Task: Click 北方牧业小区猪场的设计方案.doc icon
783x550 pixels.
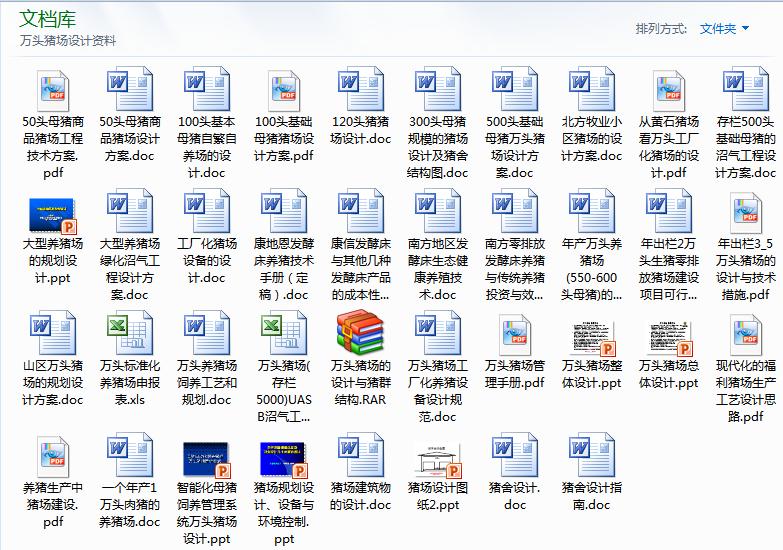Action: (591, 91)
